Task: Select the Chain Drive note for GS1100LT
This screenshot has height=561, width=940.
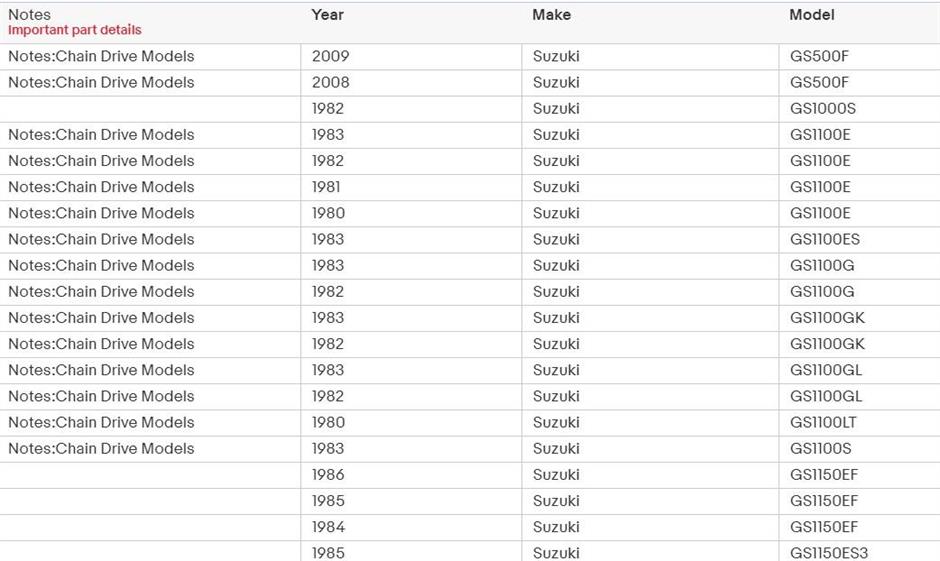Action: (101, 422)
